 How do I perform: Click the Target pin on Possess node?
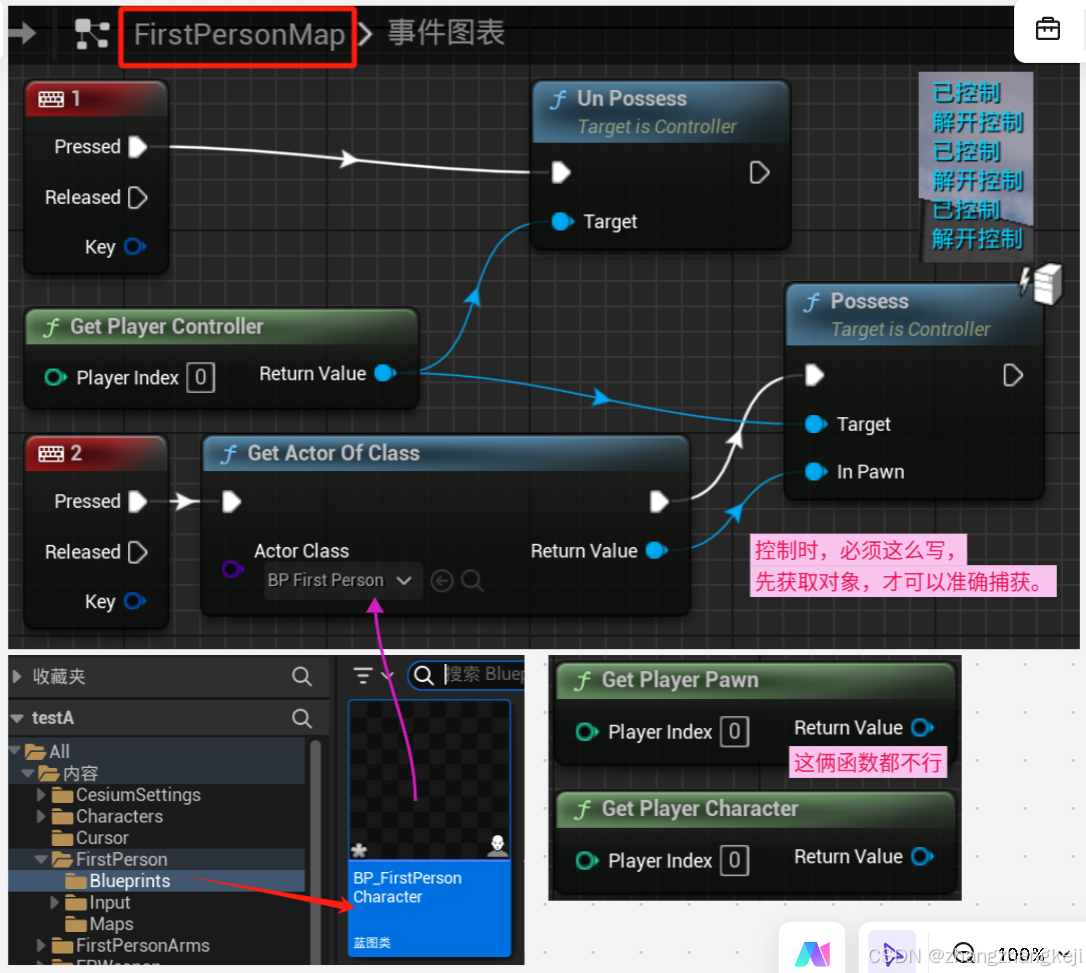point(816,424)
